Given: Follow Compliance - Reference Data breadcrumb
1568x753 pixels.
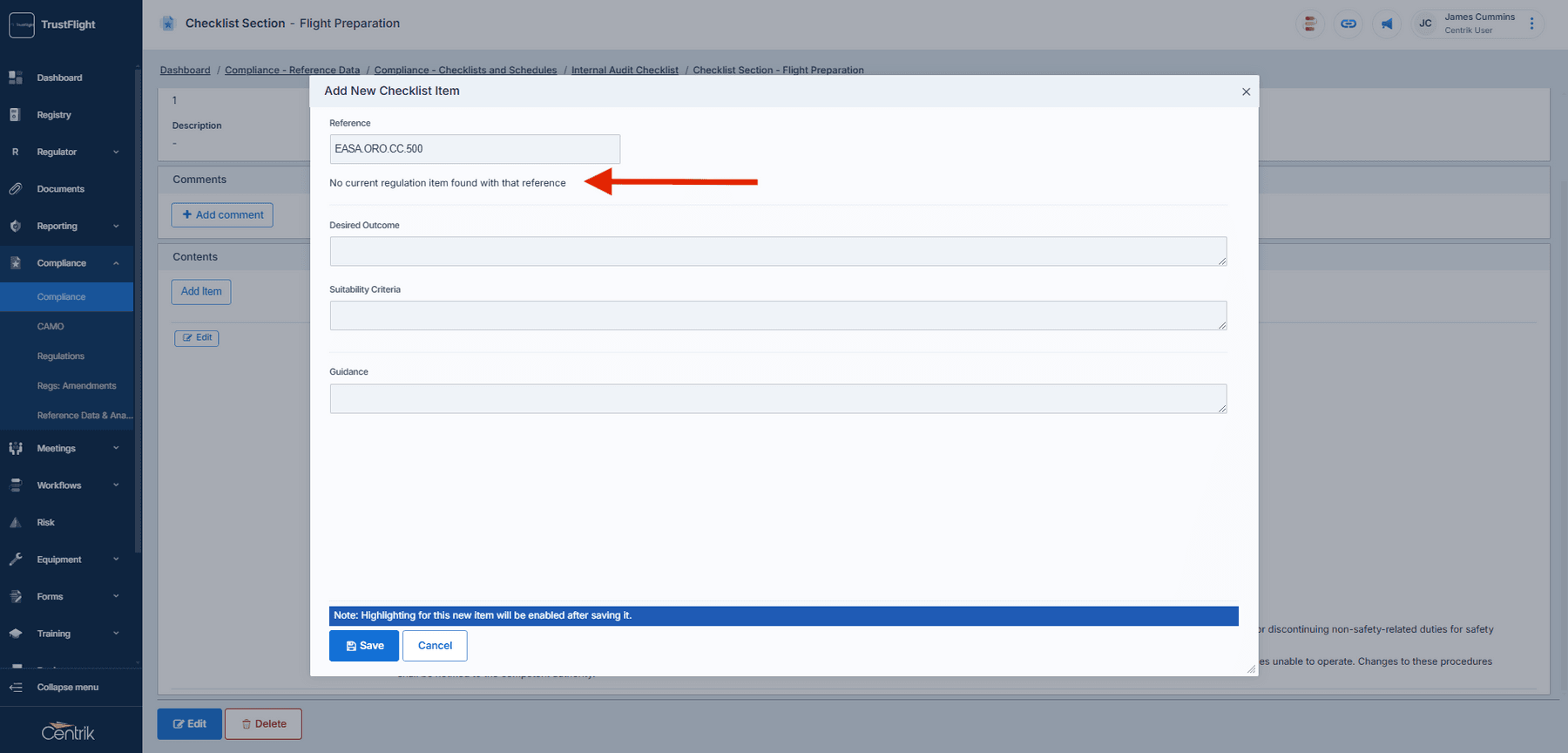Looking at the screenshot, I should tap(292, 71).
